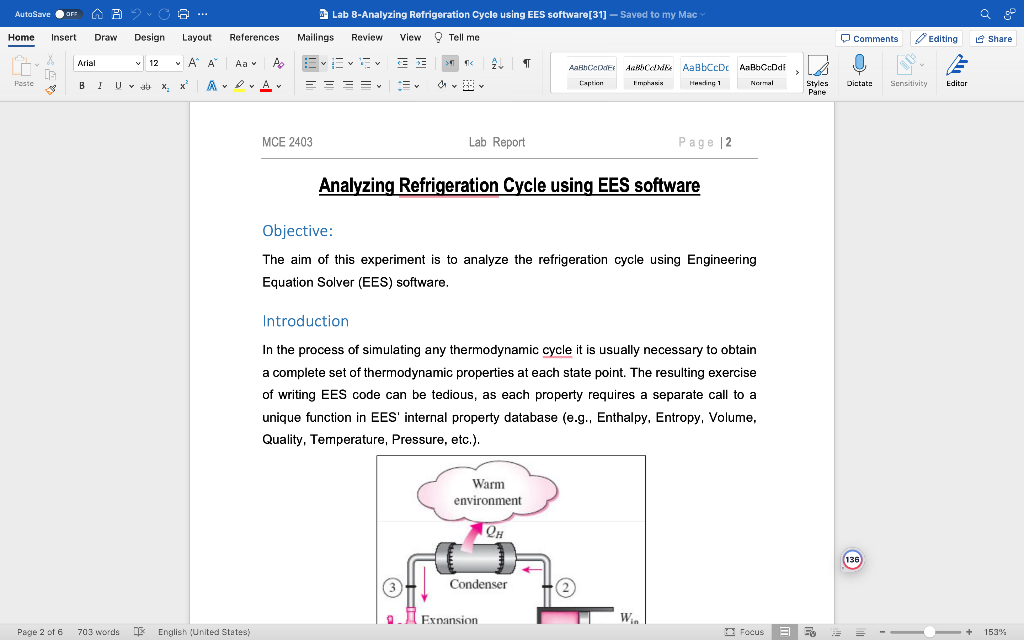
Task: Click the Format Painter brush icon
Action: (x=50, y=90)
